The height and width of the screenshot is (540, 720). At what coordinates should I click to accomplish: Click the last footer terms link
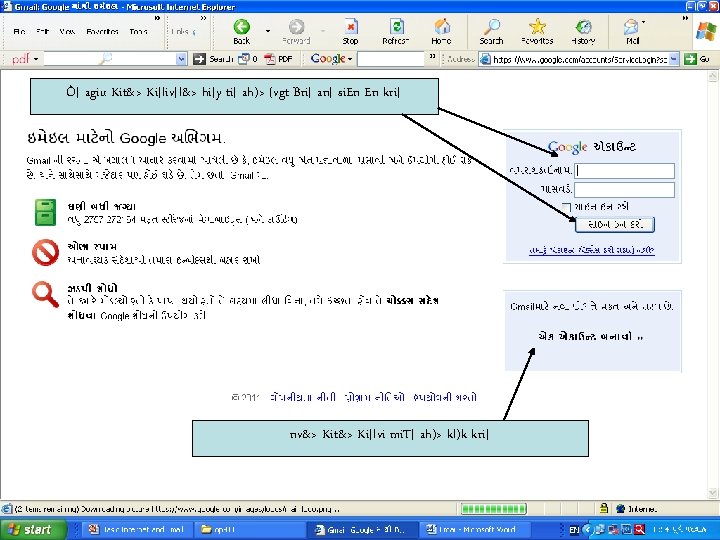(444, 397)
